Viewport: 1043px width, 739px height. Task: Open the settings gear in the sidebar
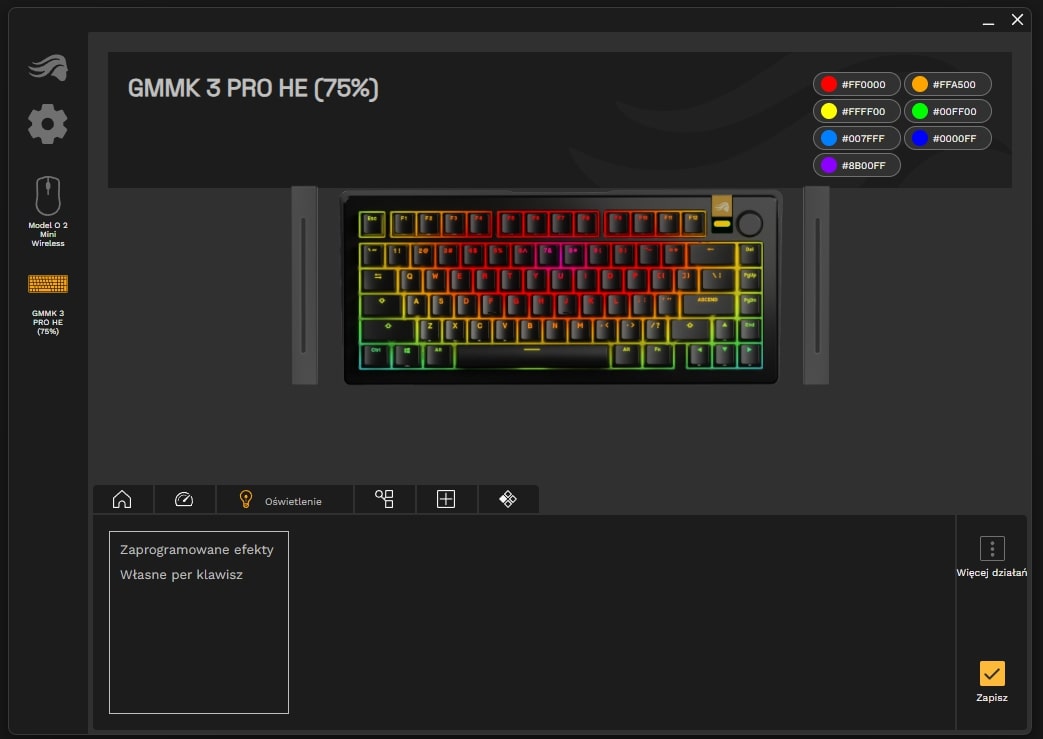48,124
